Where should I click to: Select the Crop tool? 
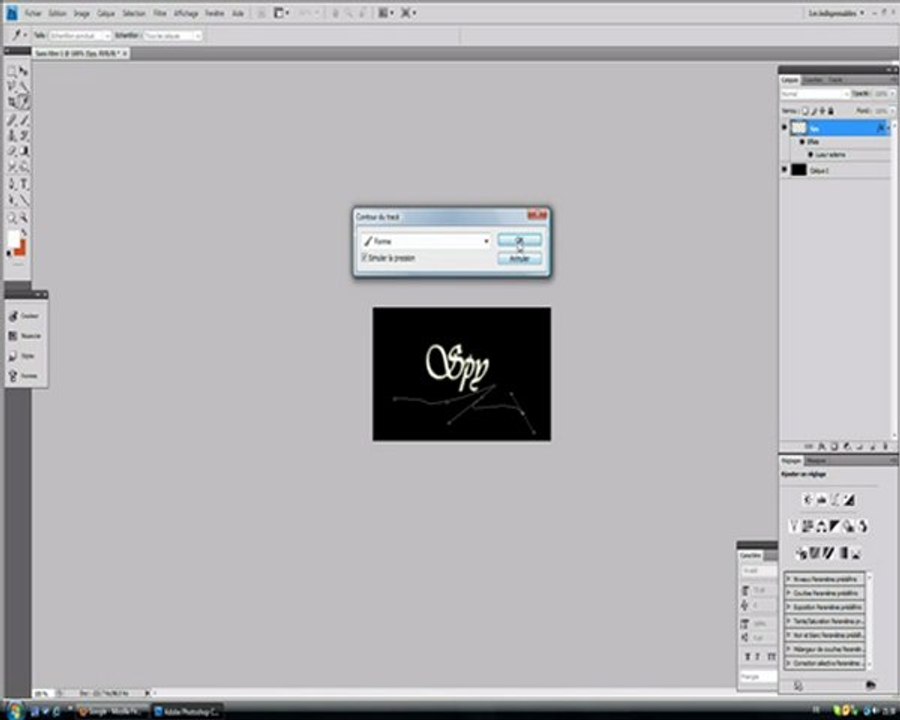(12, 103)
